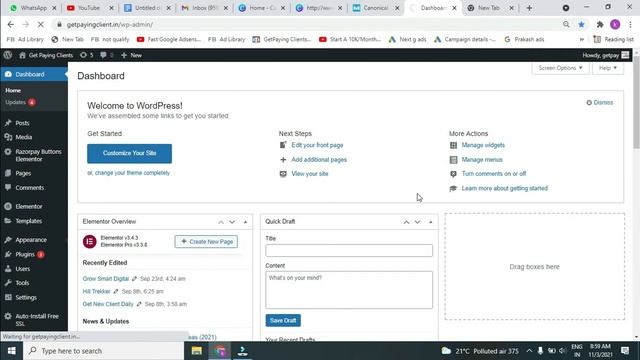Screen dimensions: 640x360
Task: Open File Explorer from taskbar
Action: (197, 351)
